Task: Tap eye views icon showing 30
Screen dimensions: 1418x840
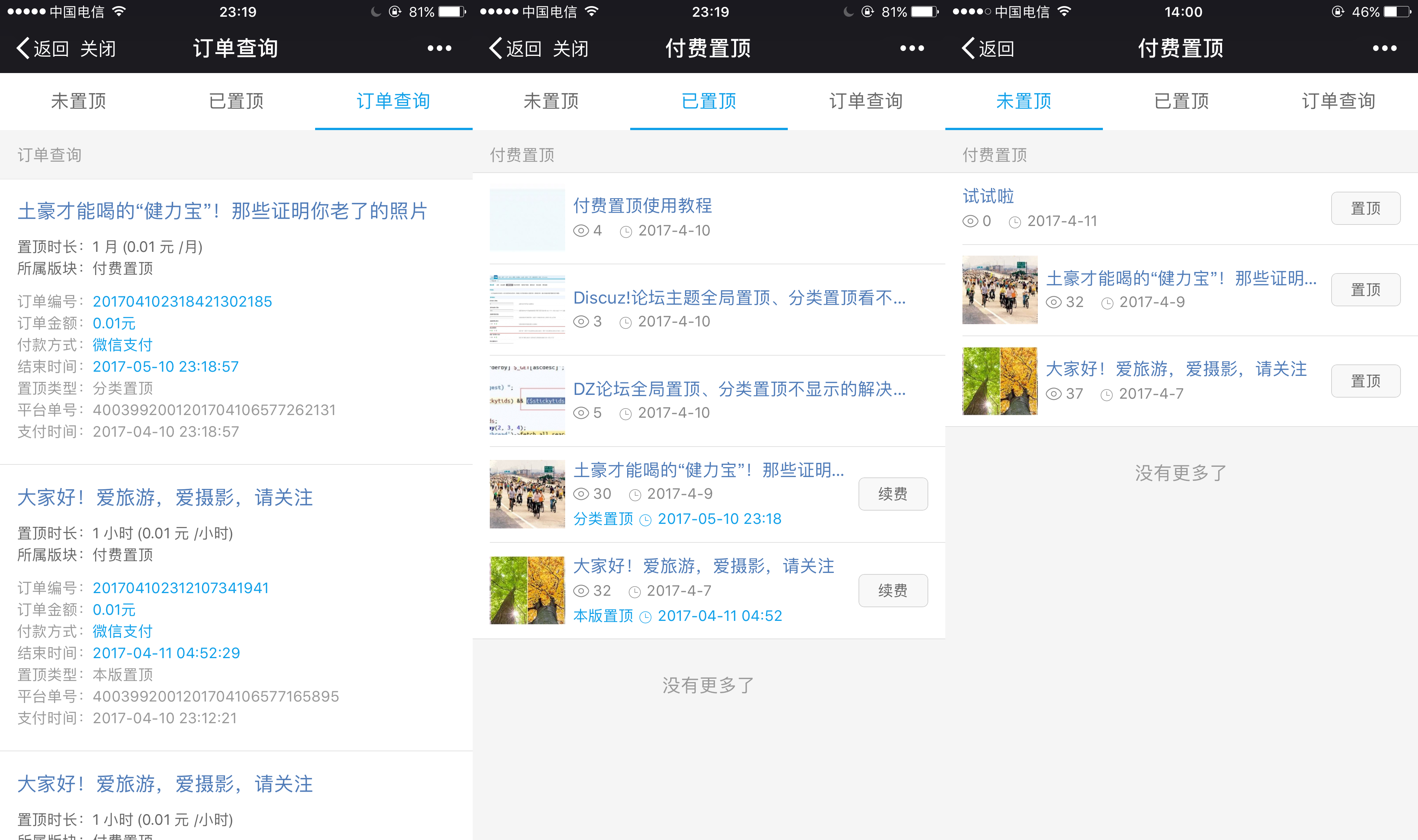Action: (x=582, y=494)
